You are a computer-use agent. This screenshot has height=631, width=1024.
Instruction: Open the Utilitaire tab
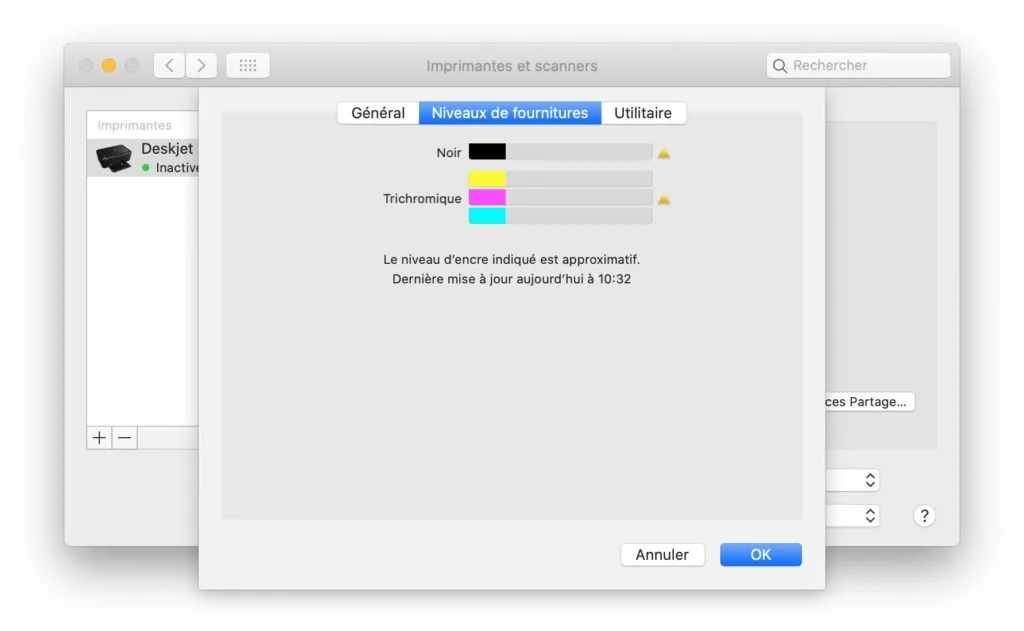[x=643, y=113]
